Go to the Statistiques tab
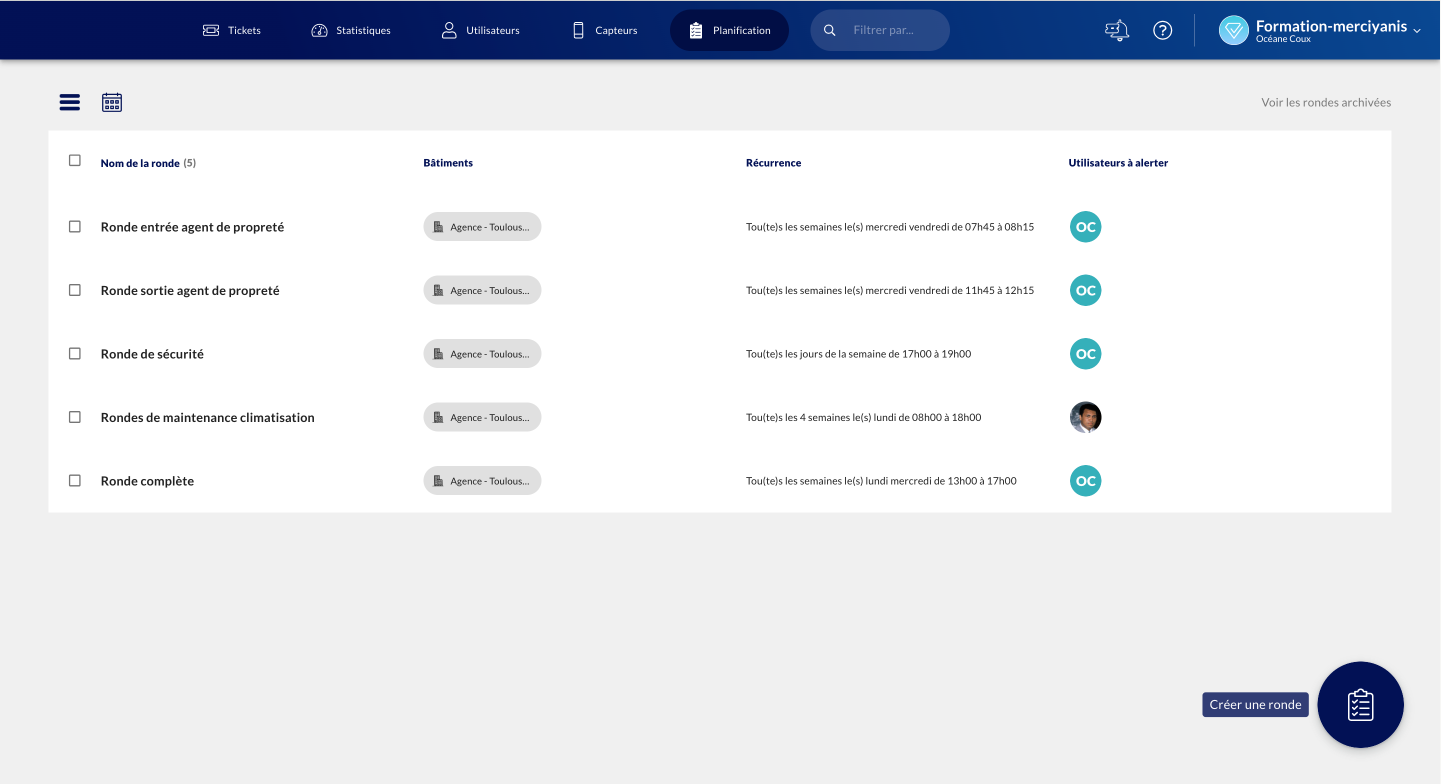The height and width of the screenshot is (784, 1441). pyautogui.click(x=350, y=30)
